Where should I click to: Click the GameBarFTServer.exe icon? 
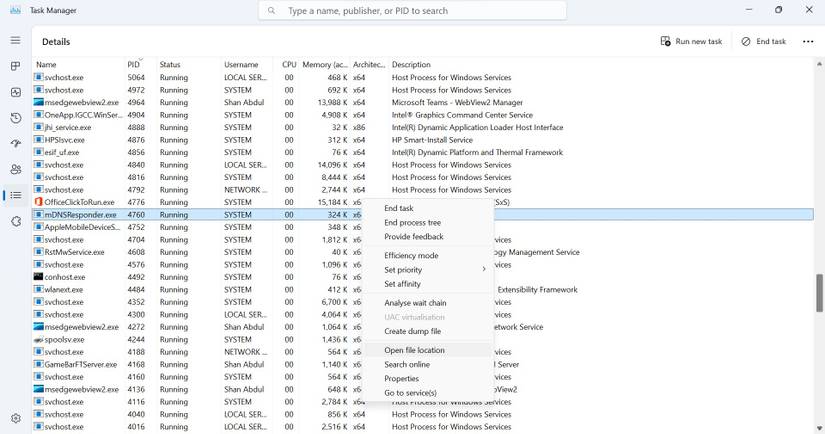pos(38,364)
